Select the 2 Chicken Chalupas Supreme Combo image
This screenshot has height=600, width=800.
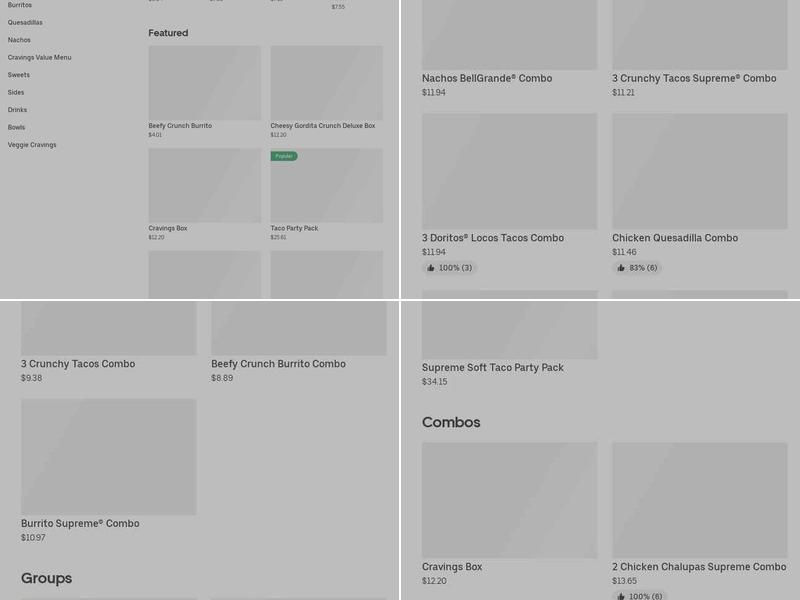(x=700, y=501)
